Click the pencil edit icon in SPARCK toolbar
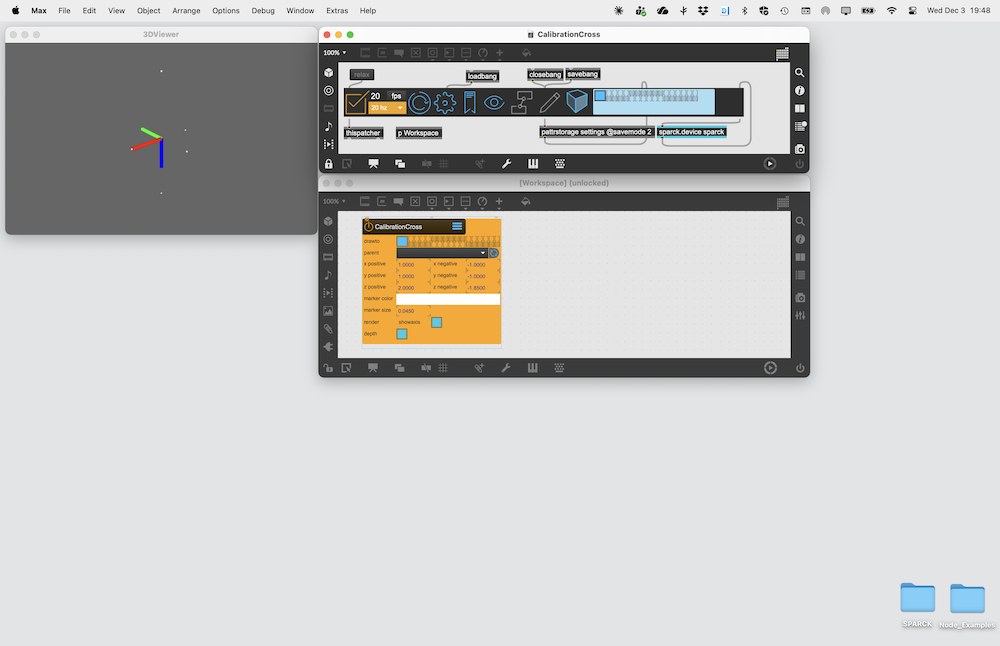The image size is (1000, 646). click(x=549, y=102)
